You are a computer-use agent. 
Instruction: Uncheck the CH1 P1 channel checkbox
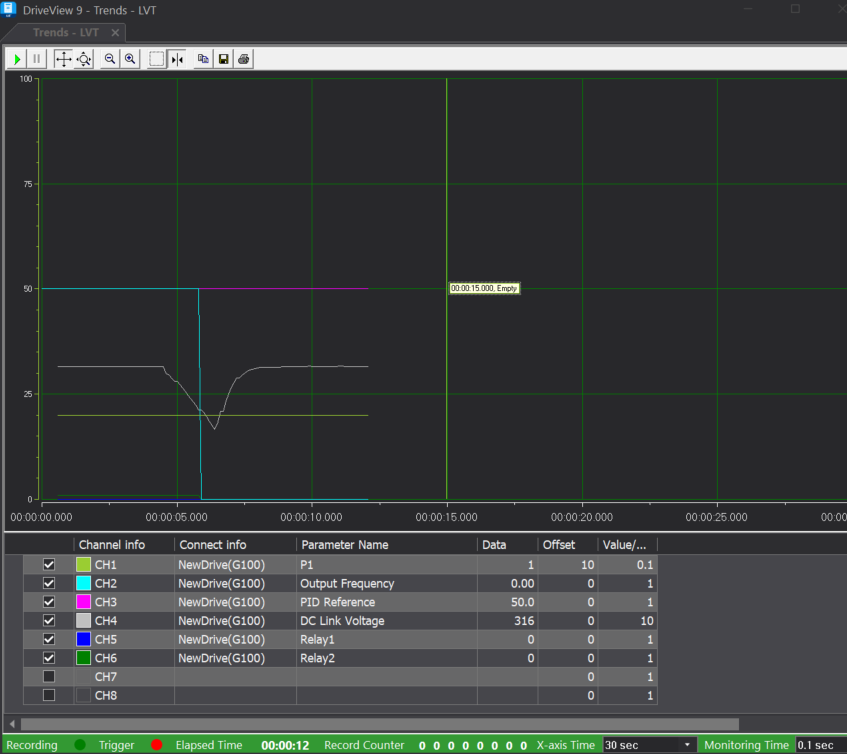point(49,564)
